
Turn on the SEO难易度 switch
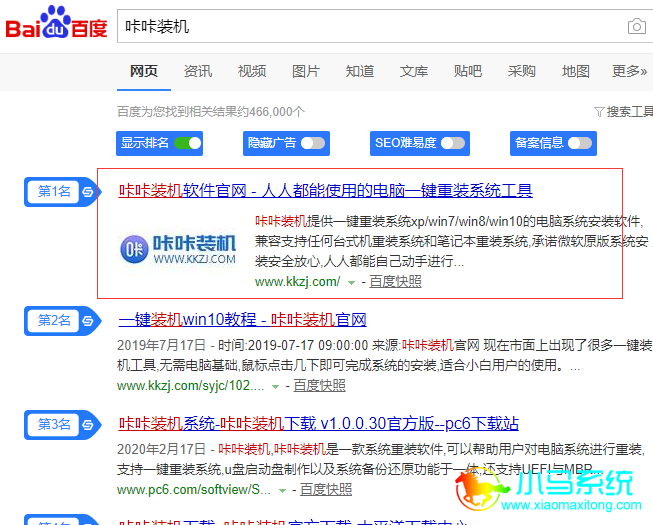tap(453, 143)
